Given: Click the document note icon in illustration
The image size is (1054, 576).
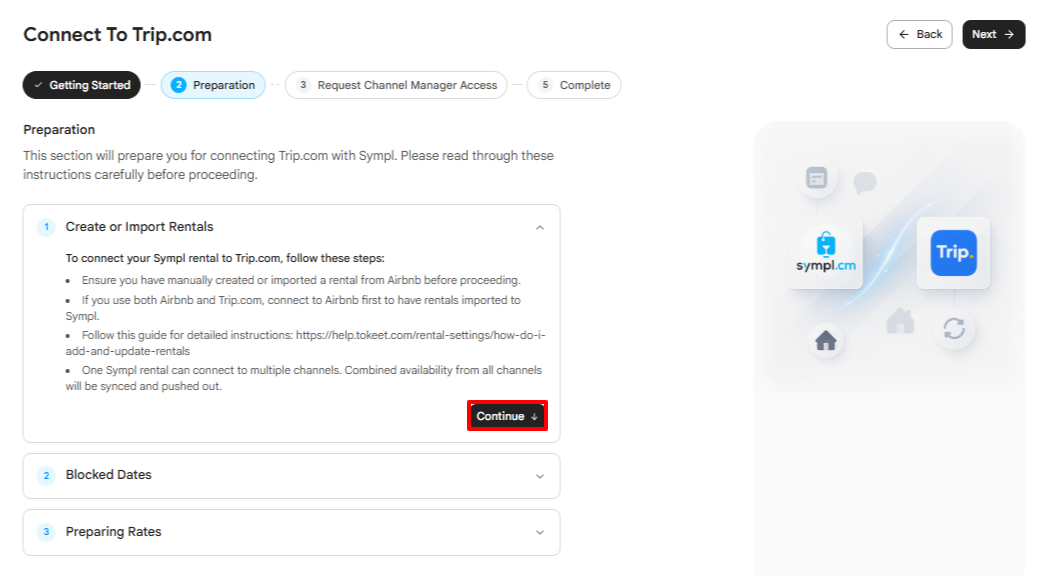Looking at the screenshot, I should click(816, 178).
